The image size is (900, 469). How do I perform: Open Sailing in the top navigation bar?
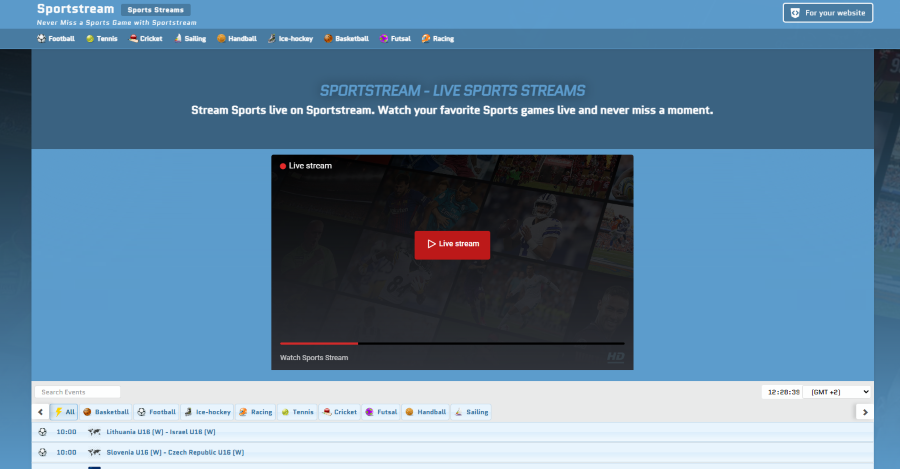tap(190, 39)
